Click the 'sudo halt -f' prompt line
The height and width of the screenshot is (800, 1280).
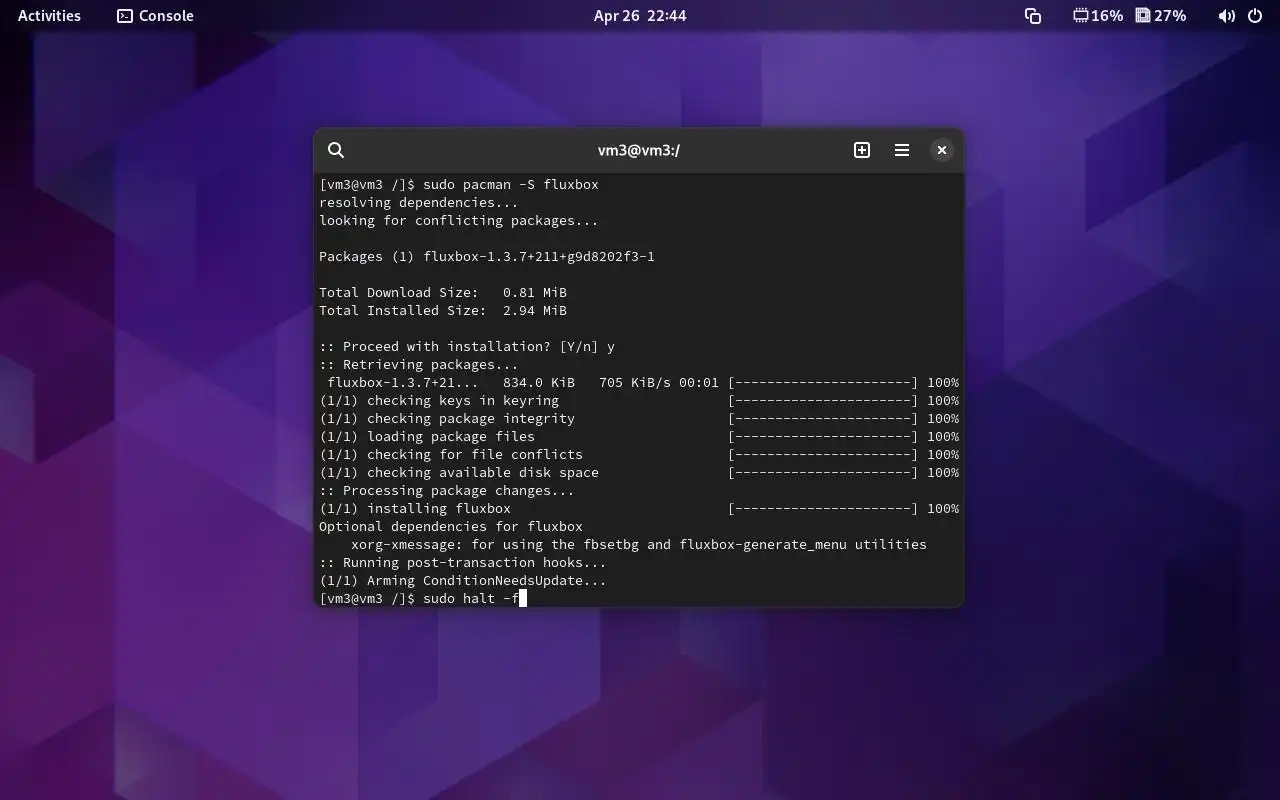421,599
